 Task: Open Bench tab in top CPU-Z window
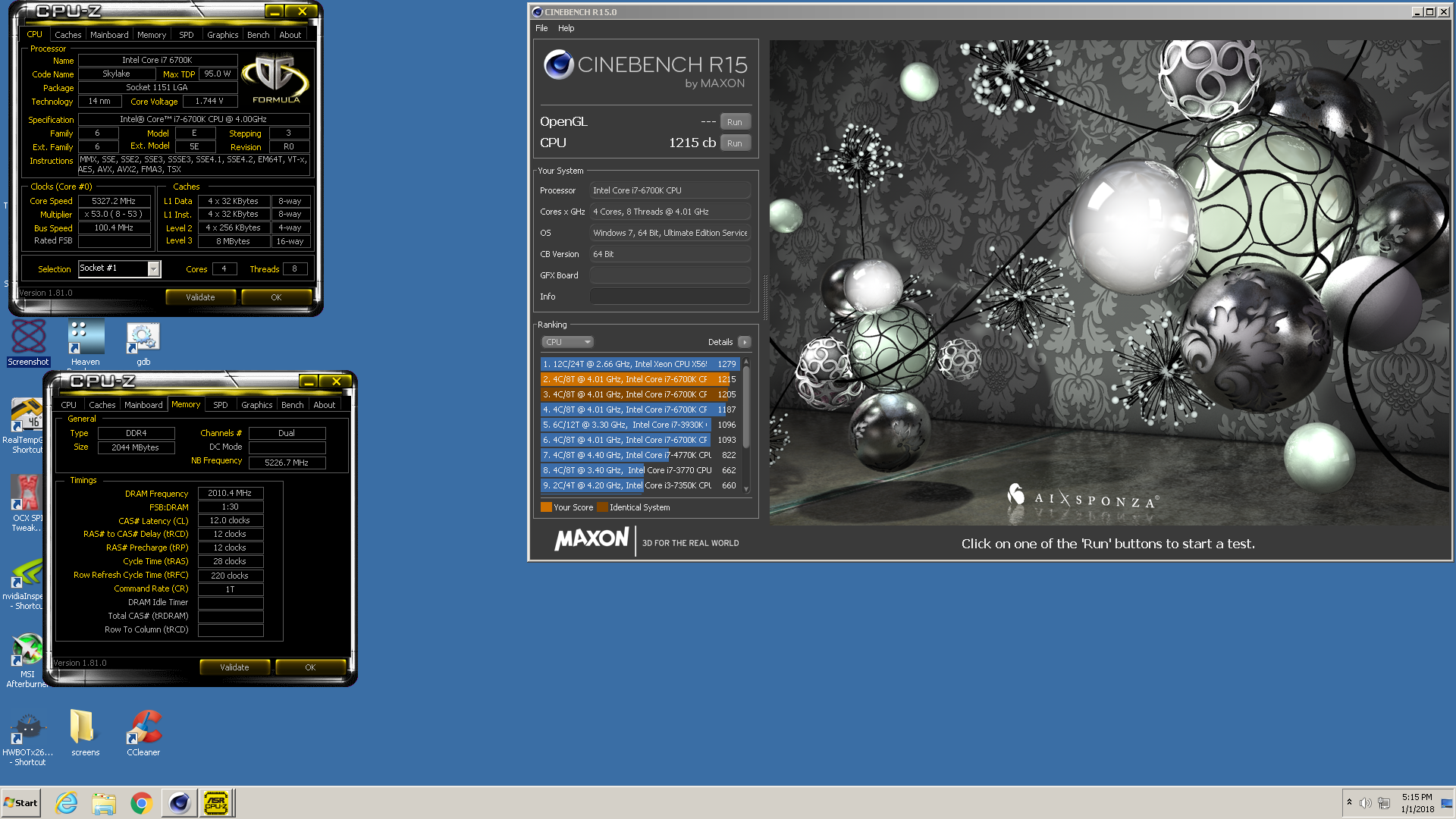point(259,35)
